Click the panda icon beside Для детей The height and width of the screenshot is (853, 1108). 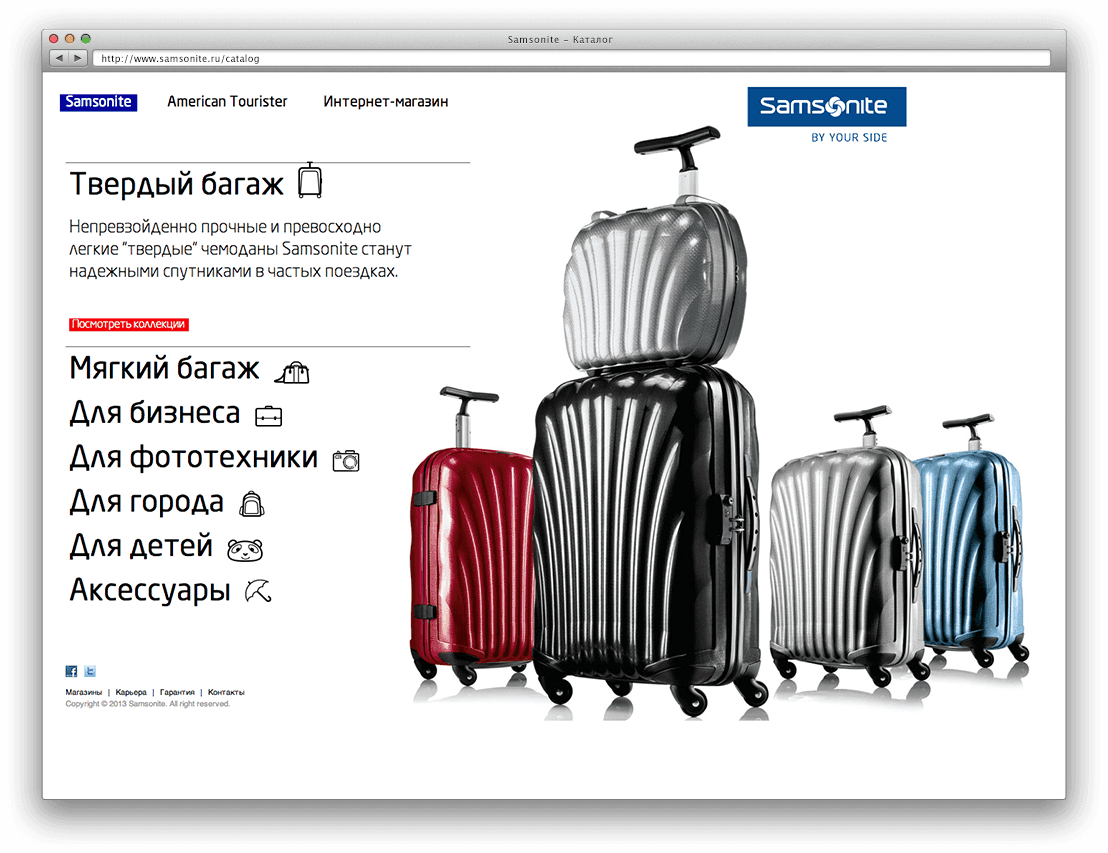click(244, 549)
